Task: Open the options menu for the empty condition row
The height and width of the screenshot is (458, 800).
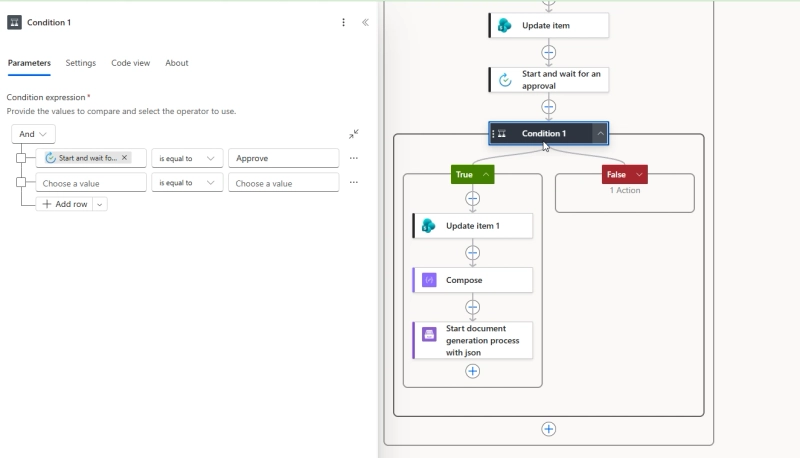Action: (x=354, y=183)
